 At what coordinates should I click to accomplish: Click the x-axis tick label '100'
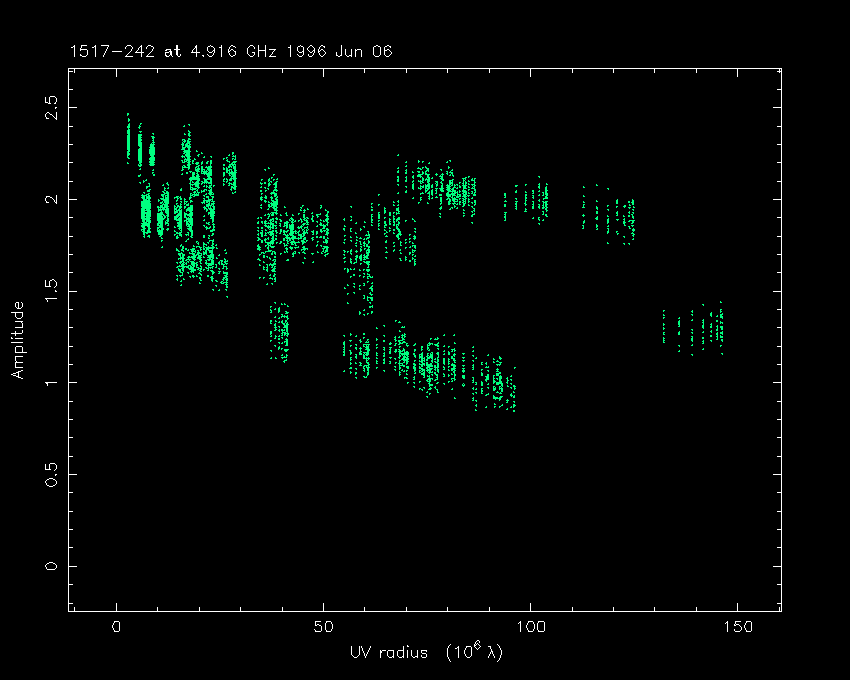coord(529,628)
